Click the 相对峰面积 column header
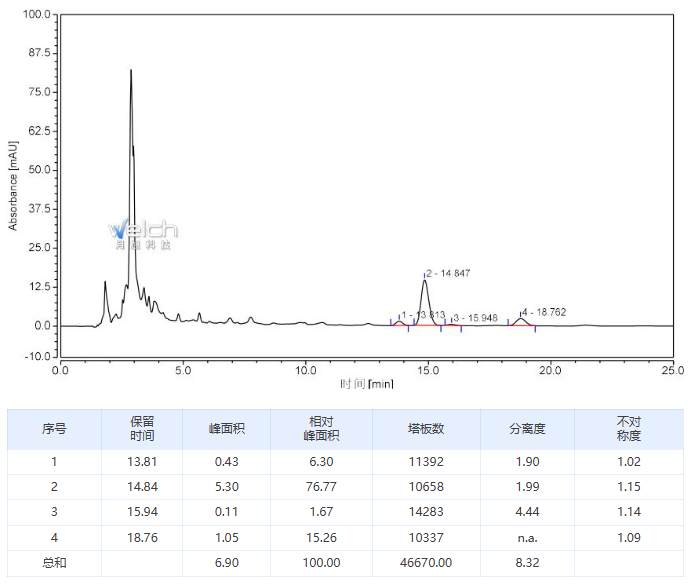693x585 pixels. (x=321, y=429)
